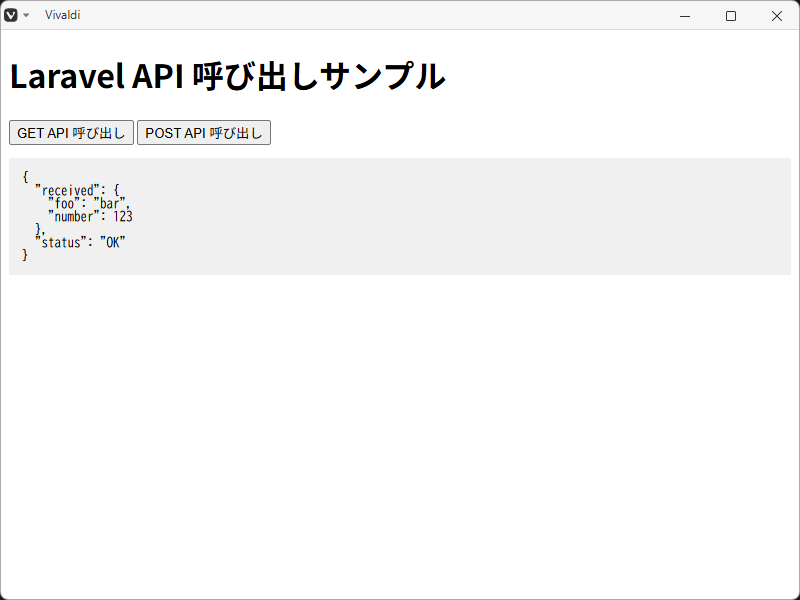This screenshot has width=800, height=600.
Task: Click the "status" key in the response
Action: click(x=60, y=242)
